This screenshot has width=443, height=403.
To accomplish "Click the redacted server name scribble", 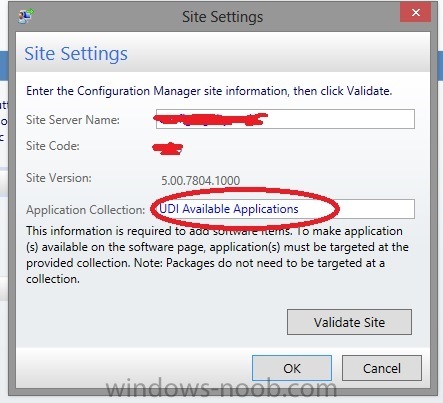I will (x=211, y=119).
